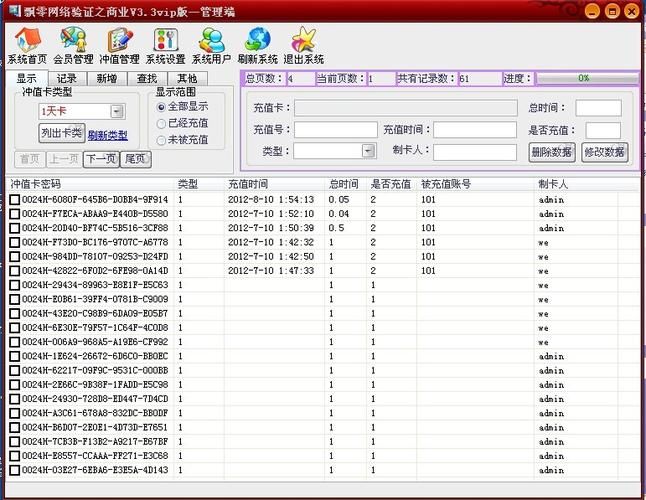Click the 删除数据 button
Image resolution: width=646 pixels, height=500 pixels.
[552, 152]
